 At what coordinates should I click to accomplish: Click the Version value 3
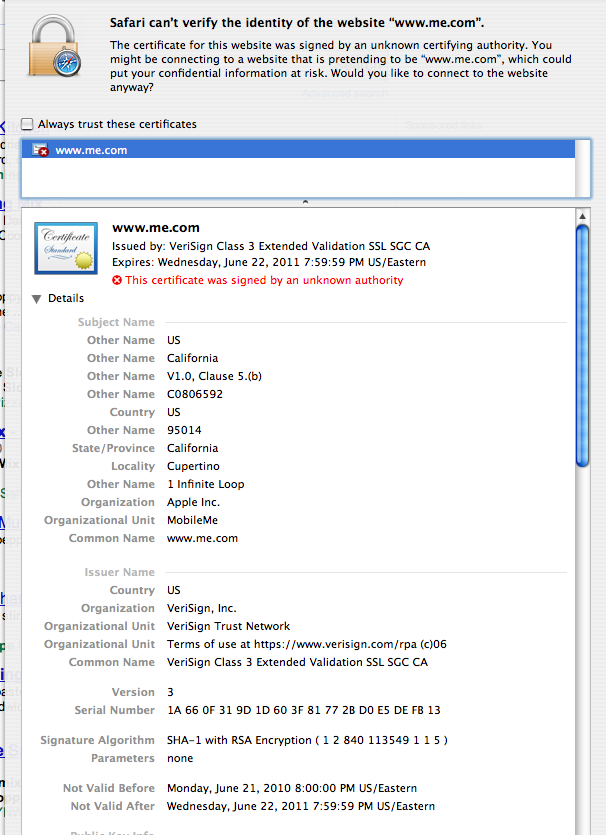tap(170, 692)
